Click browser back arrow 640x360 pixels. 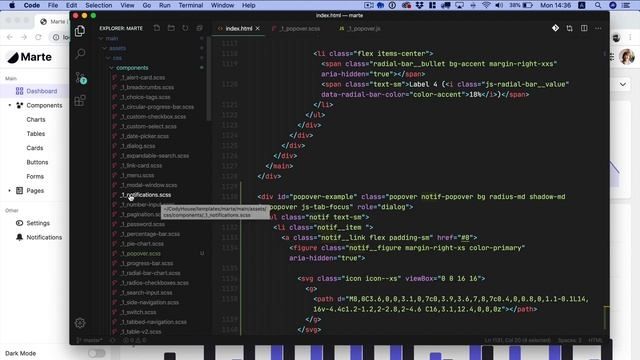(x=10, y=37)
